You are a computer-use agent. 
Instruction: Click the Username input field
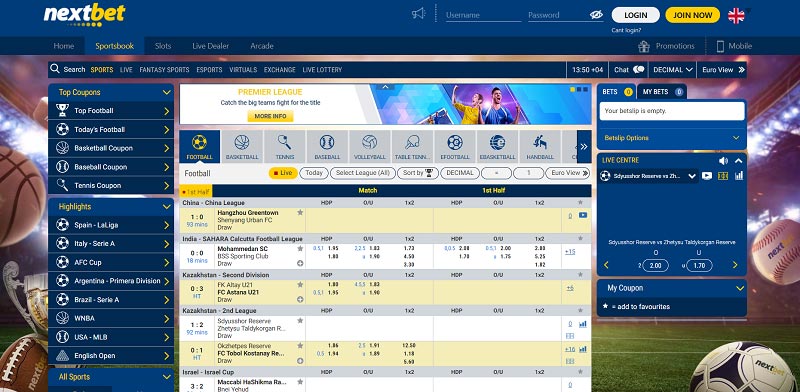click(483, 15)
